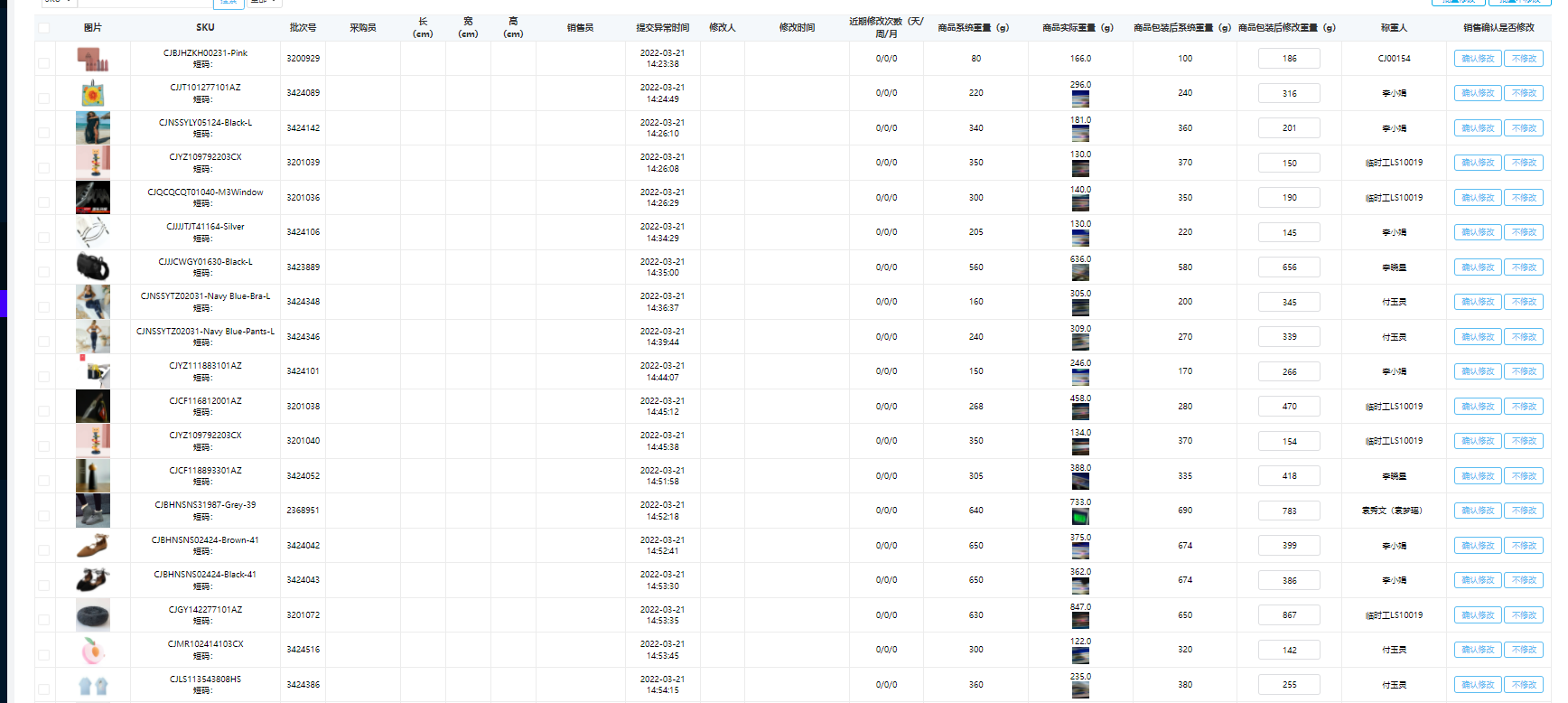Click 确认修改 for CJJJCWGY01630-Black-L

[x=1478, y=267]
